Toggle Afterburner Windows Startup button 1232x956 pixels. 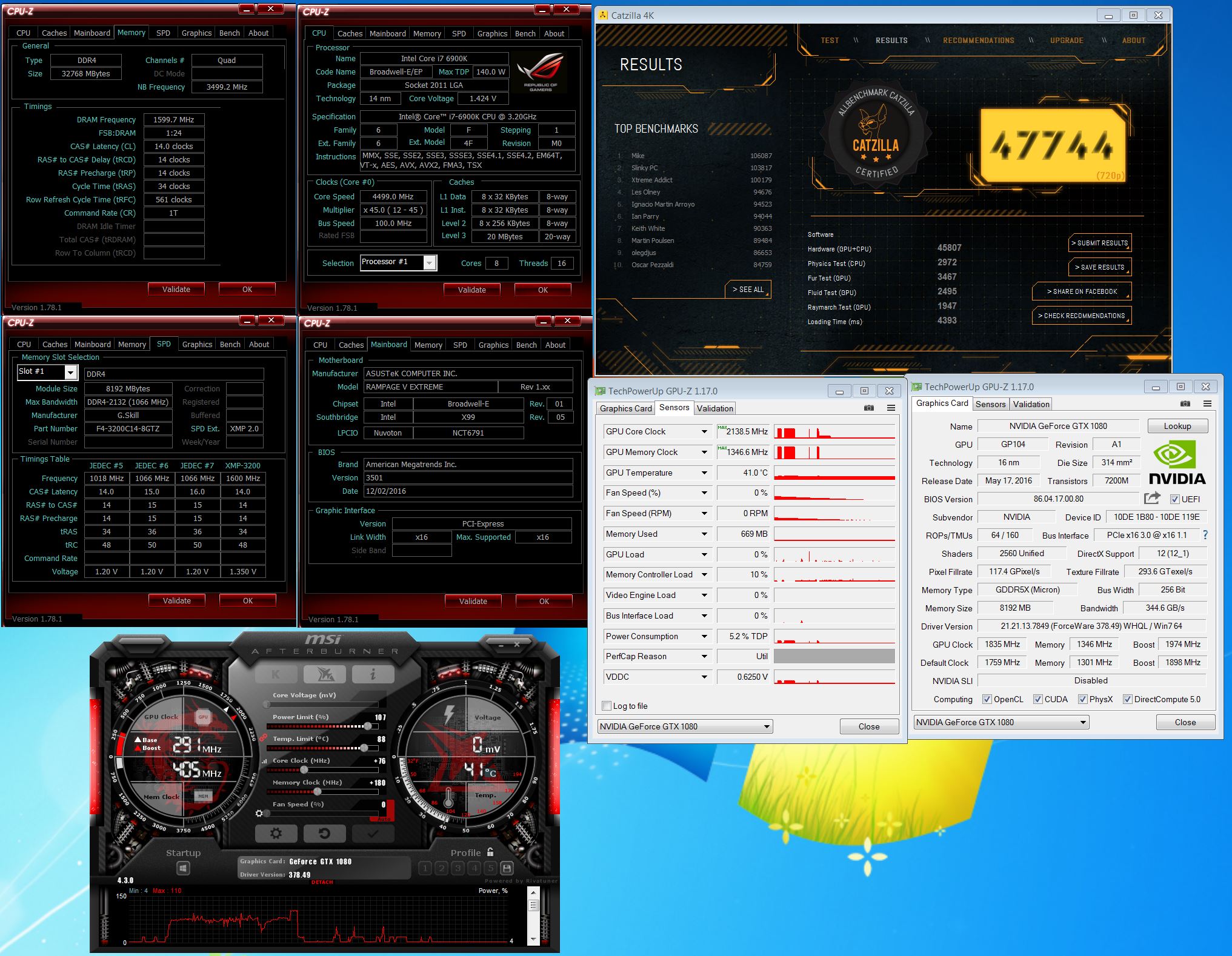pyautogui.click(x=183, y=869)
